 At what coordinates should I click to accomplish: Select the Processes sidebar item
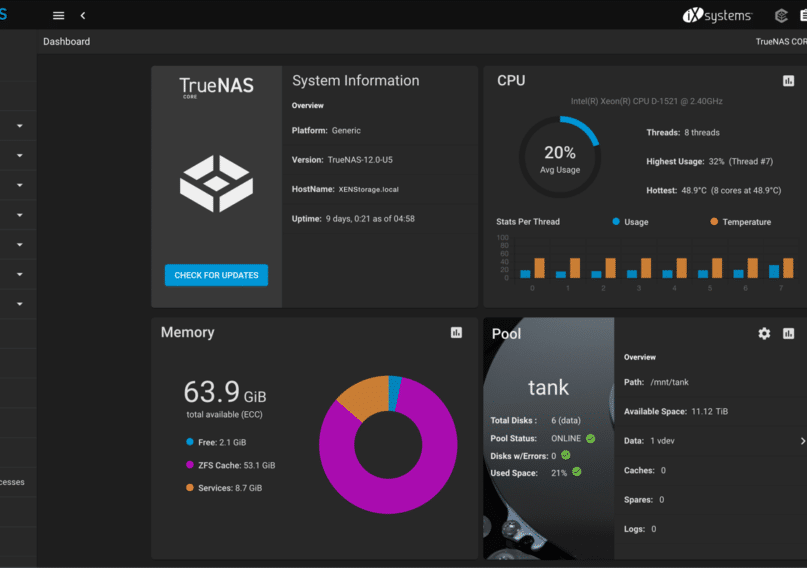(x=12, y=482)
